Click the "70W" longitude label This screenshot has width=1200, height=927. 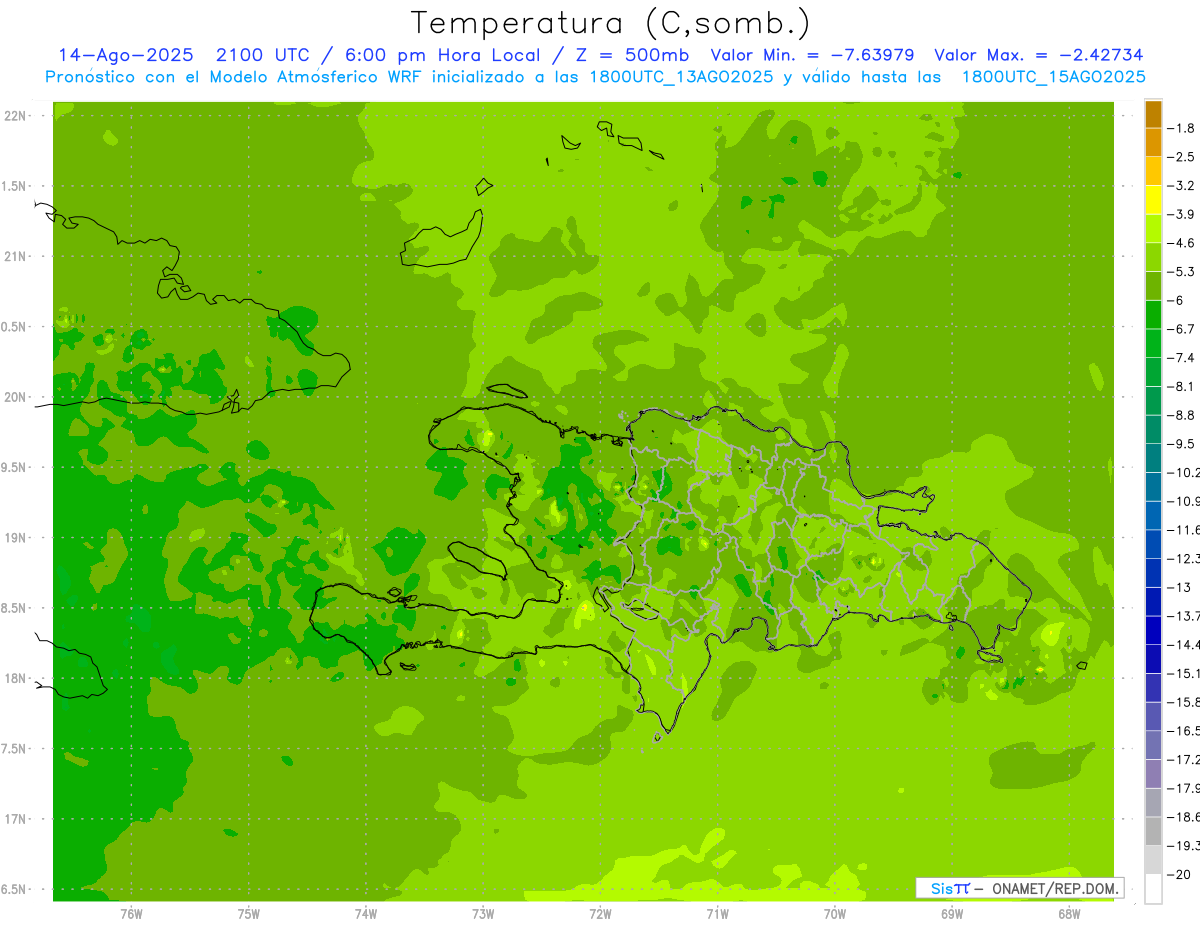tap(835, 914)
